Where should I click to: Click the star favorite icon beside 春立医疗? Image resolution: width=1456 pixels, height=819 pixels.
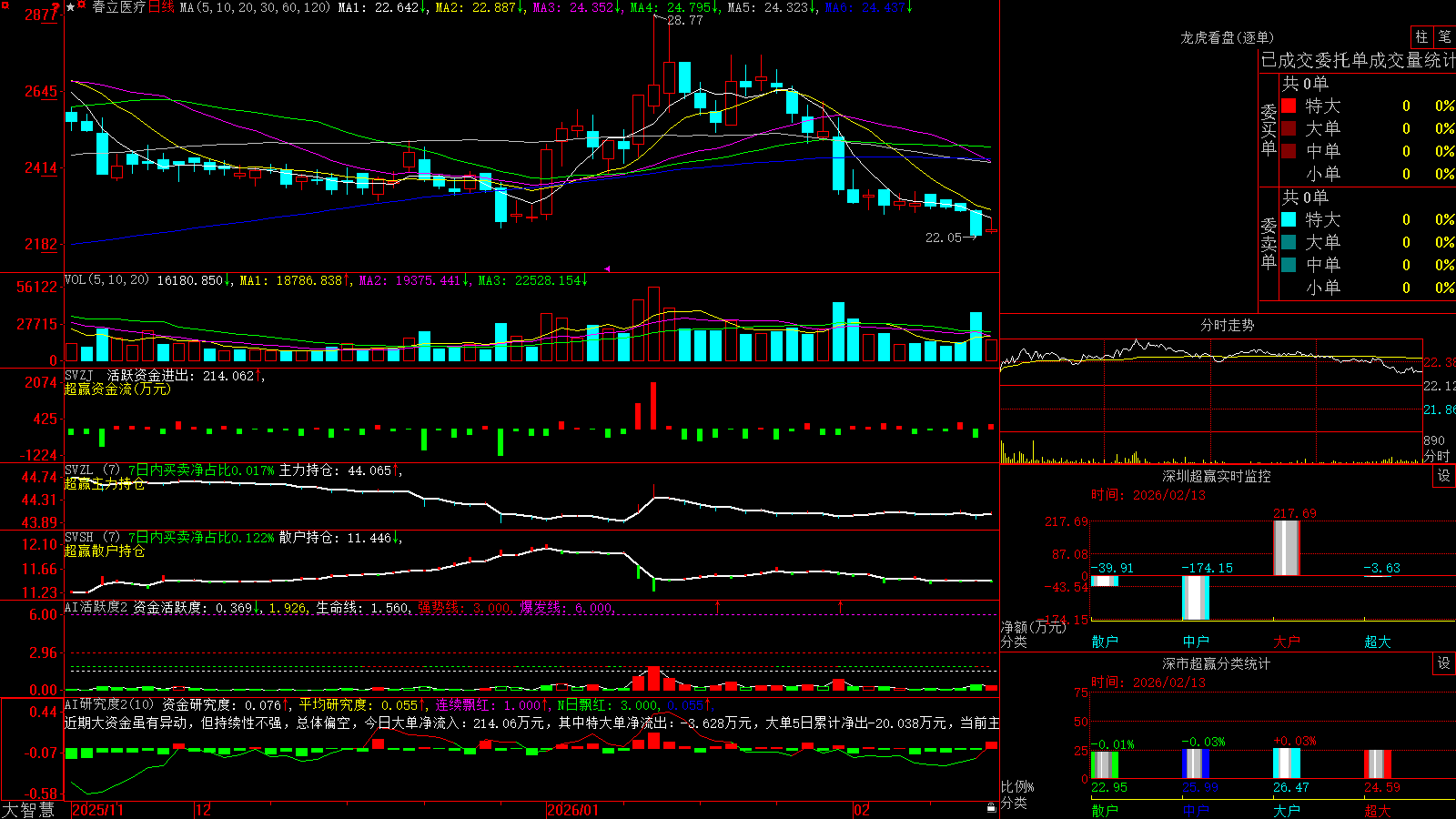point(71,7)
